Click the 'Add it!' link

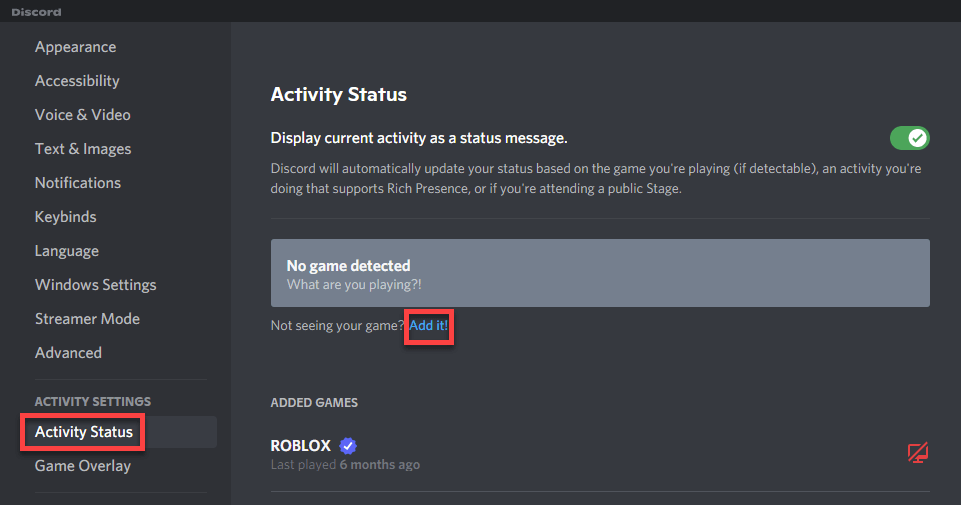[x=430, y=326]
